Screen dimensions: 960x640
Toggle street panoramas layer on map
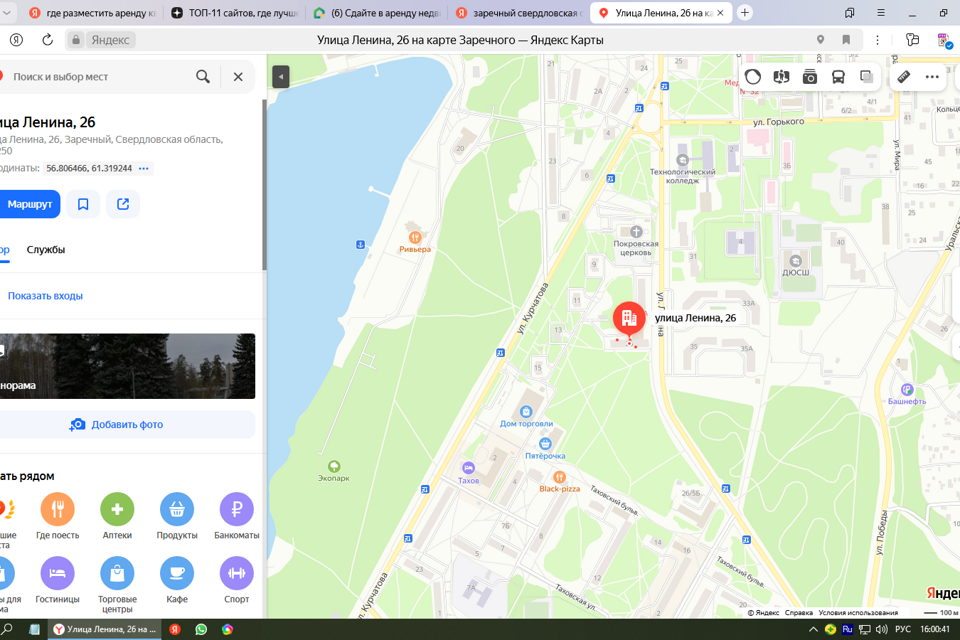tap(781, 77)
